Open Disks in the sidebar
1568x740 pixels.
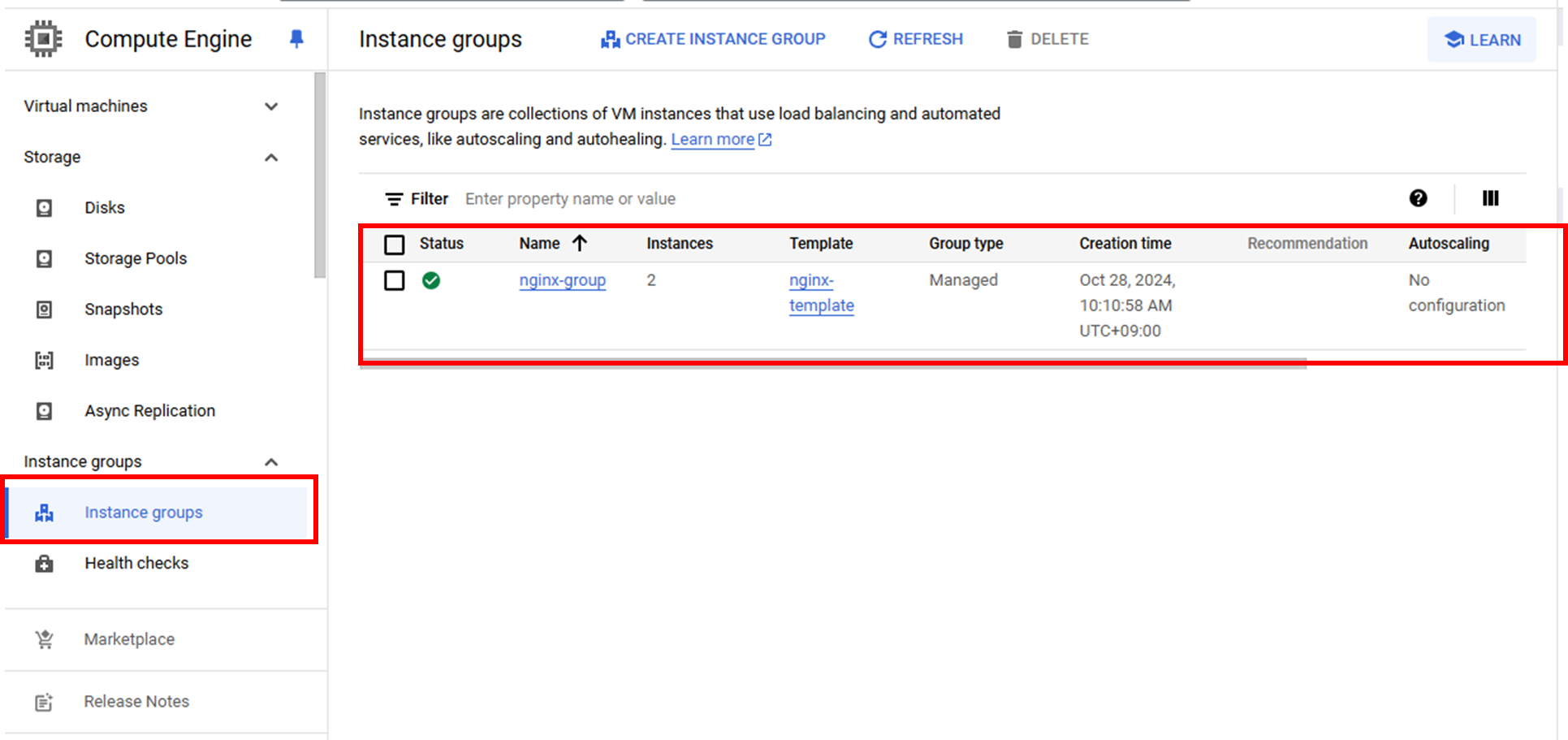105,208
